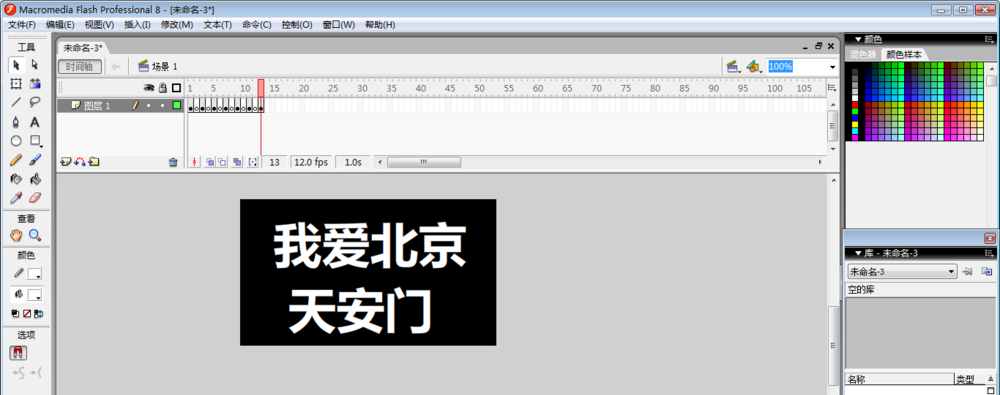Sort library by 名称 column header
Viewport: 1000px width, 395px height.
[x=899, y=380]
